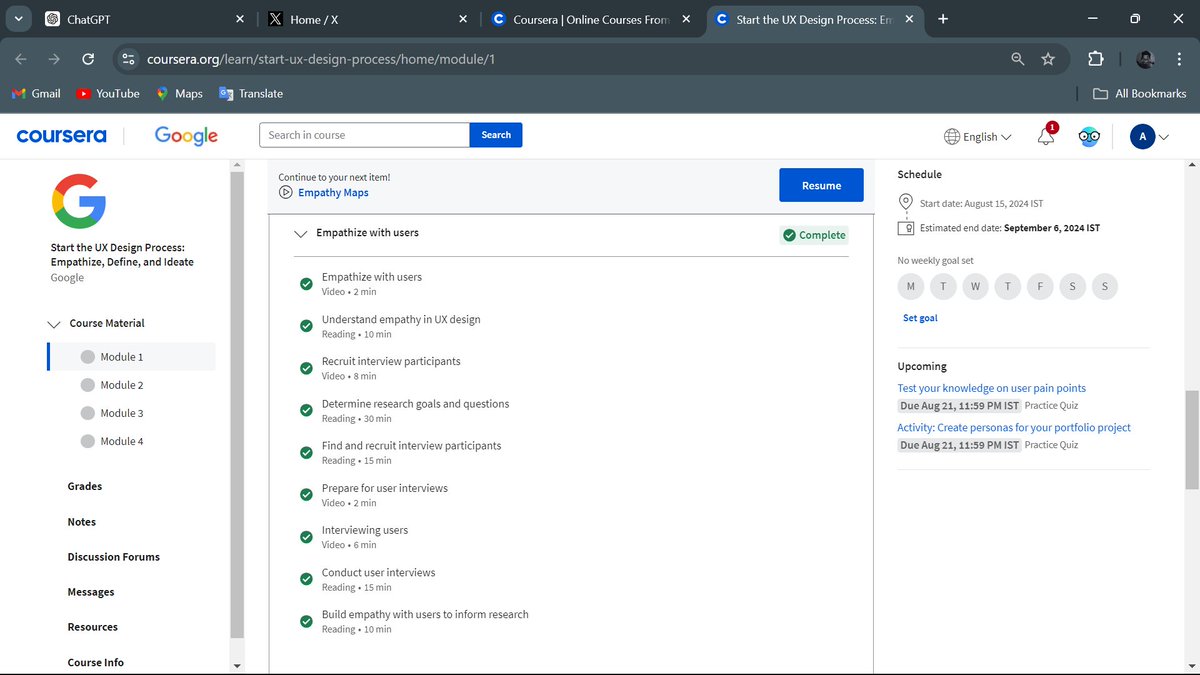Switch to the Coursera Online Courses tab
This screenshot has width=1200, height=675.
[590, 19]
